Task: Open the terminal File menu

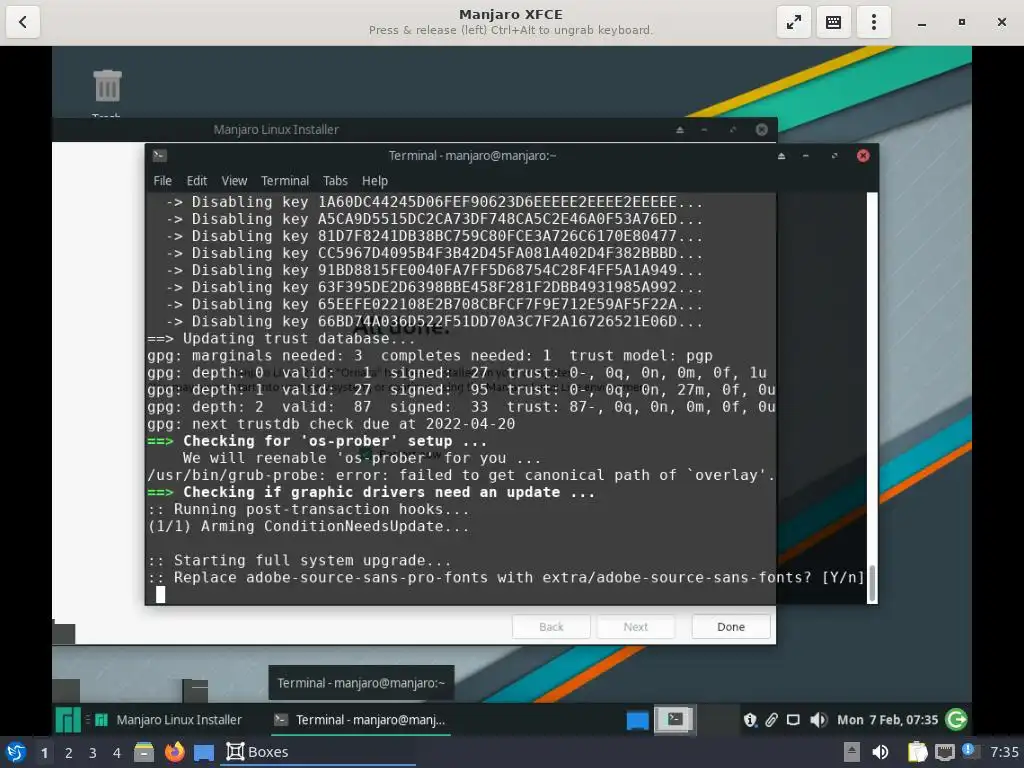Action: click(x=163, y=181)
